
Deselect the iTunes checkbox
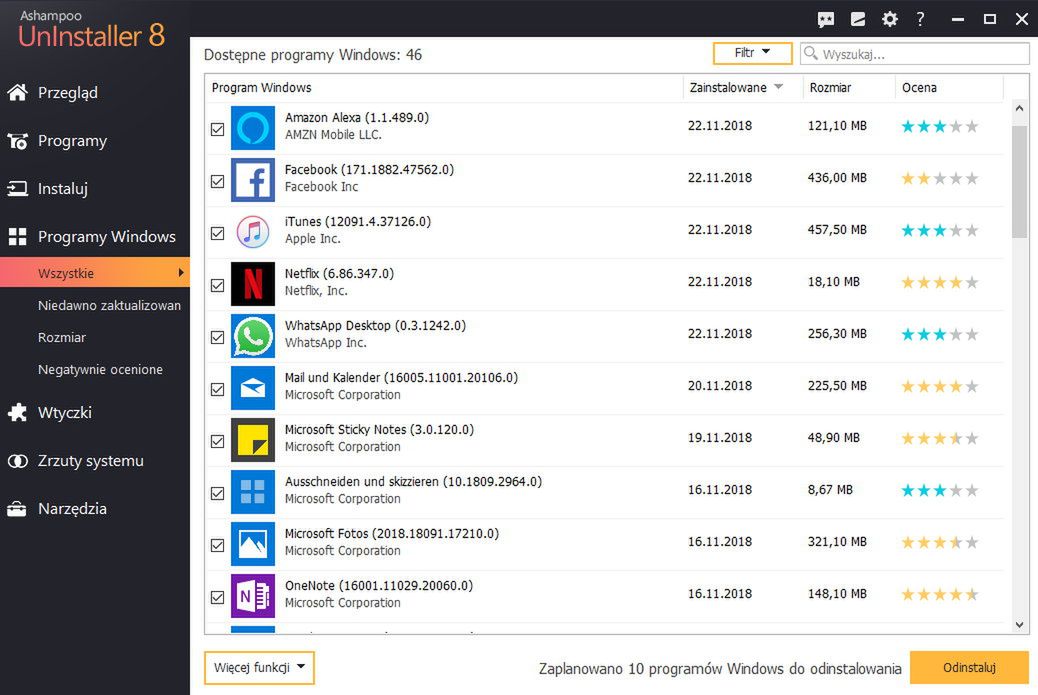(x=217, y=233)
